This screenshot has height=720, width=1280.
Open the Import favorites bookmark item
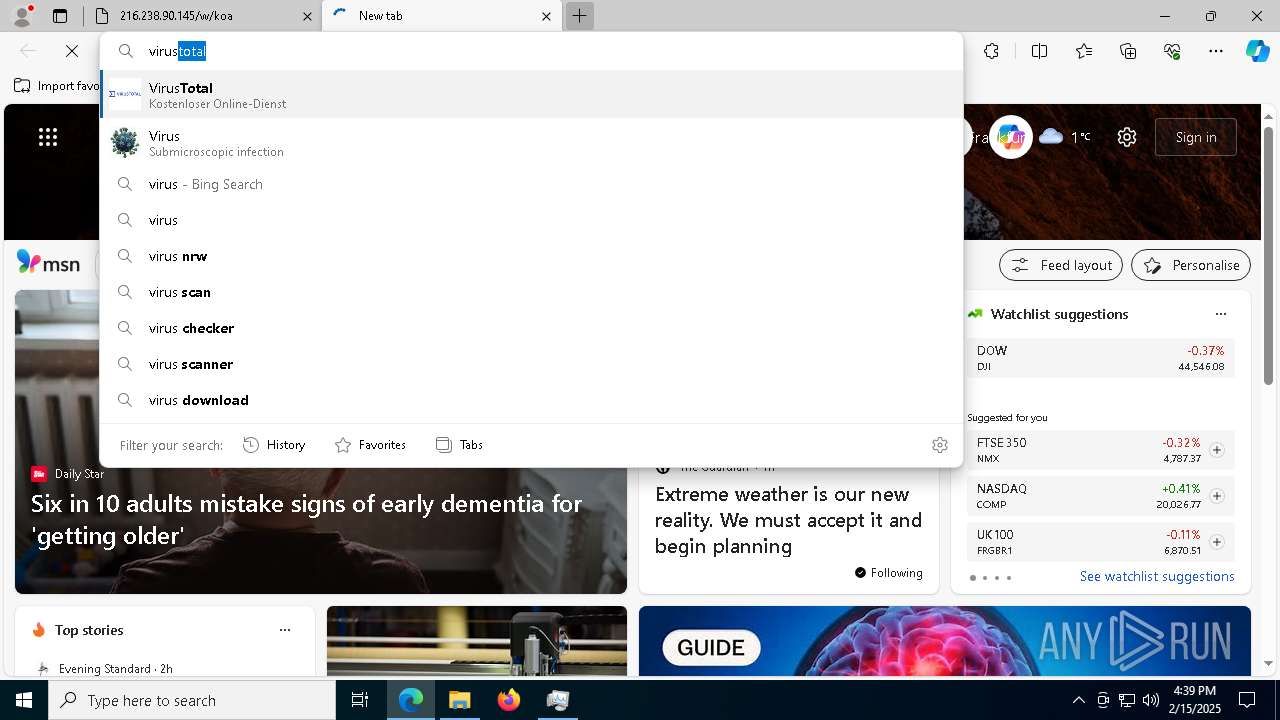pyautogui.click(x=56, y=86)
